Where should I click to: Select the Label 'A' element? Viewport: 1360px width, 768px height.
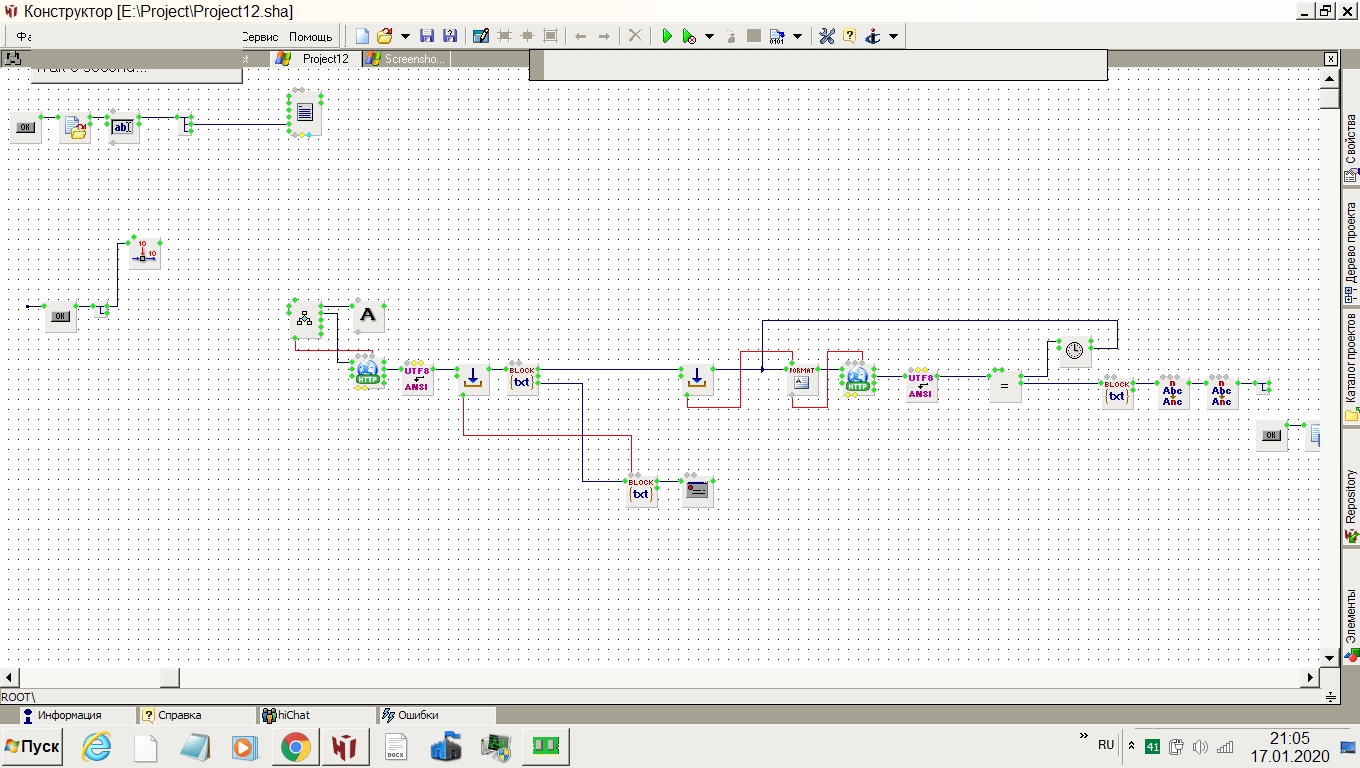368,316
